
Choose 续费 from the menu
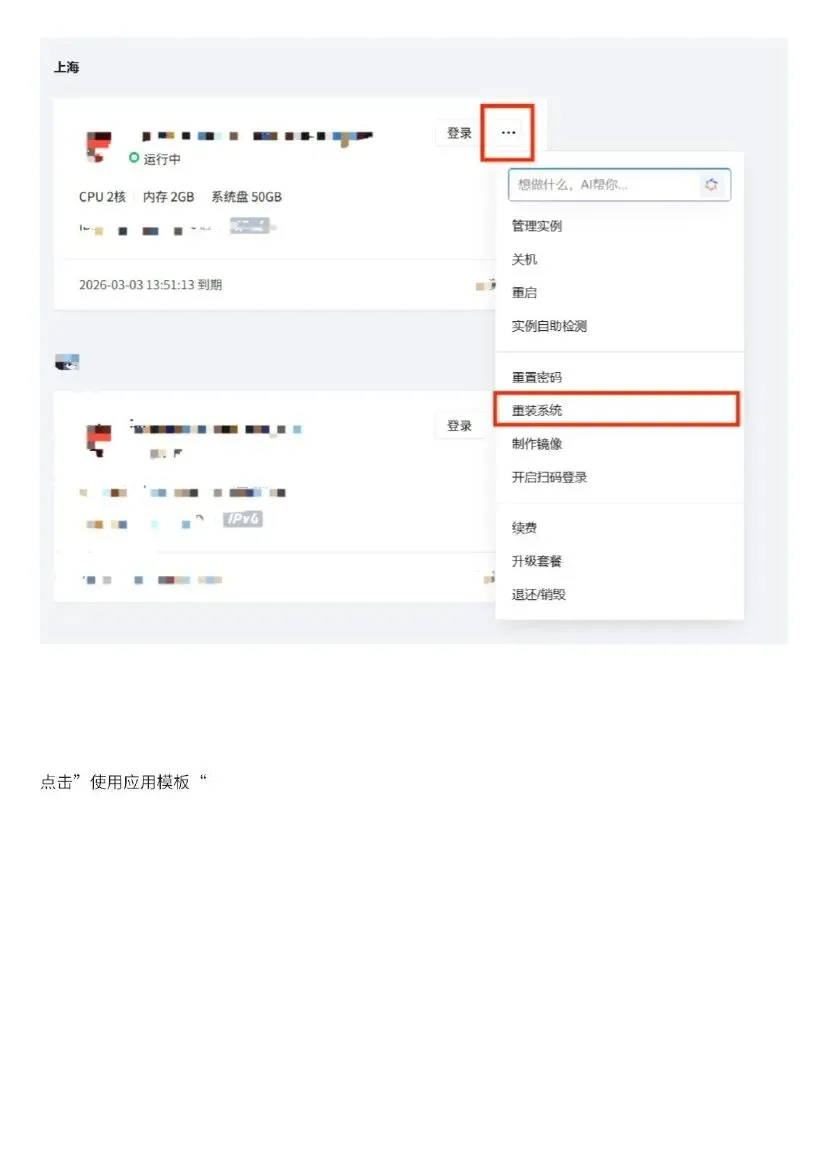(x=524, y=528)
